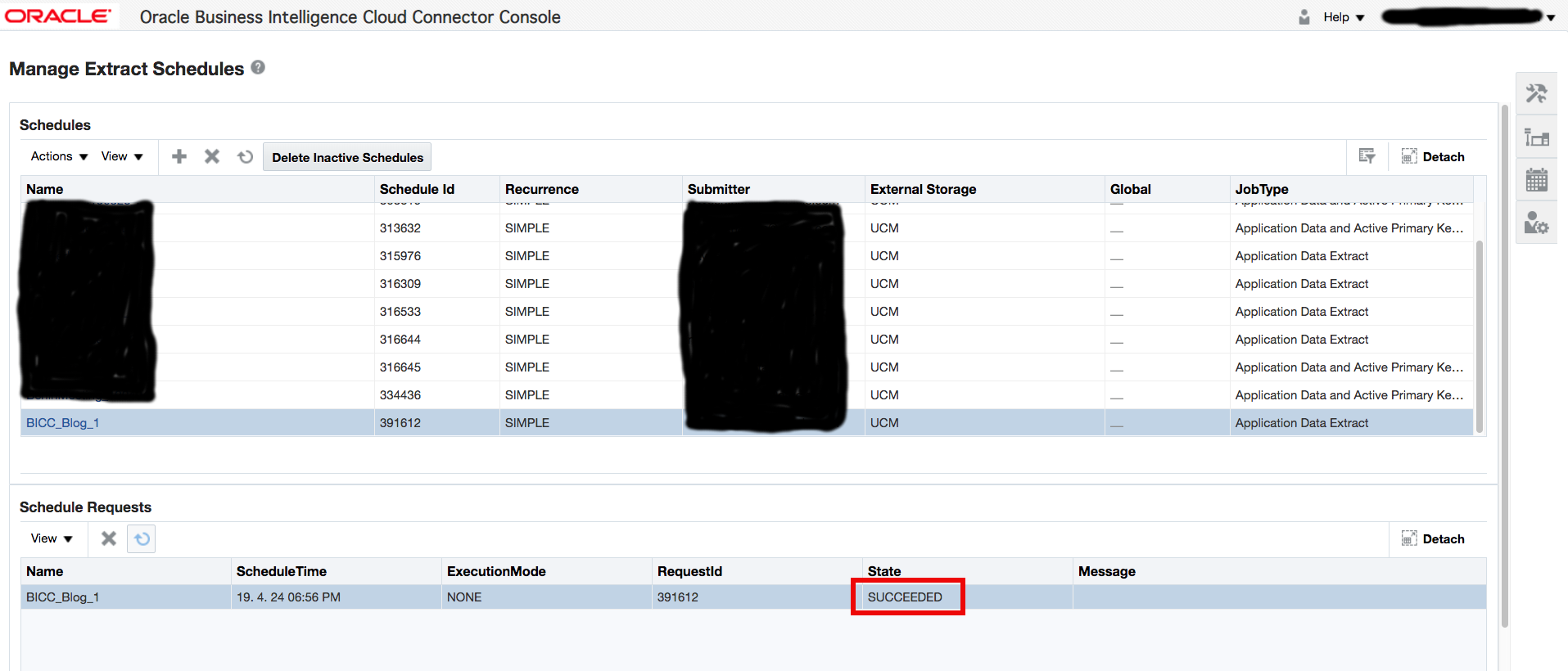Select the row with Schedule Id 334436

pyautogui.click(x=747, y=395)
